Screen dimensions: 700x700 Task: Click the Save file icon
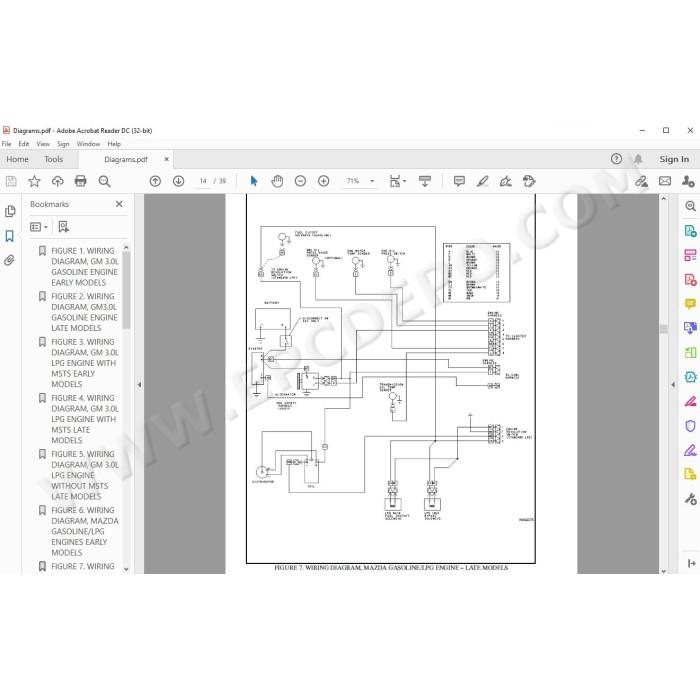pyautogui.click(x=11, y=181)
